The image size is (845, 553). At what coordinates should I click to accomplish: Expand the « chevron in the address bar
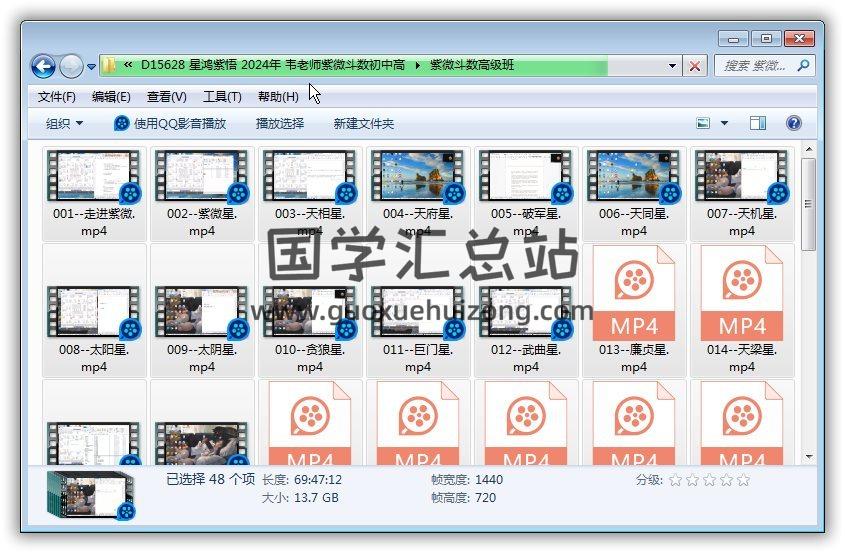click(128, 65)
